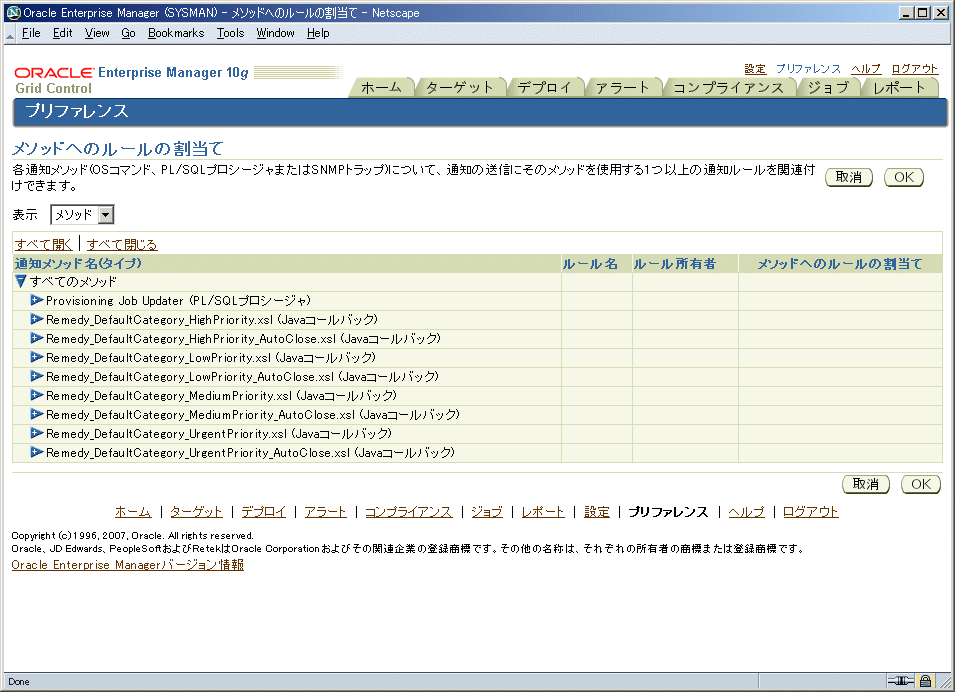This screenshot has height=692, width=955.
Task: Switch to the デプロイ tab
Action: tap(544, 88)
